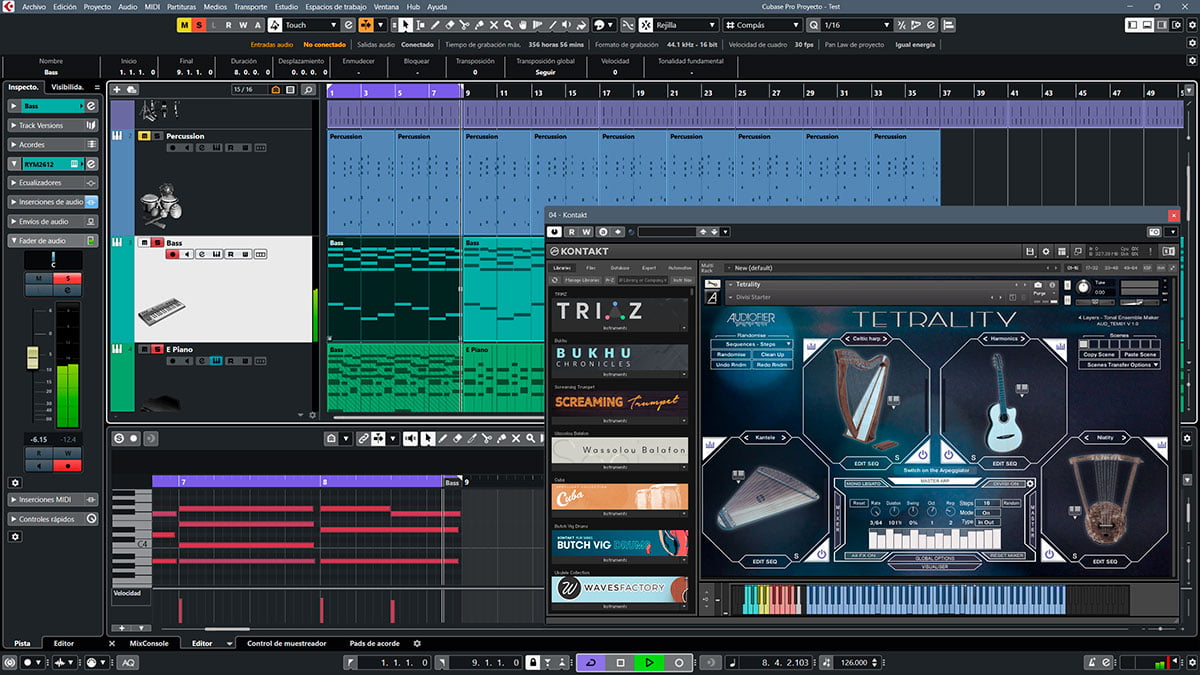This screenshot has width=1200, height=675.
Task: Close the lower zone with the X icon
Action: pos(111,643)
